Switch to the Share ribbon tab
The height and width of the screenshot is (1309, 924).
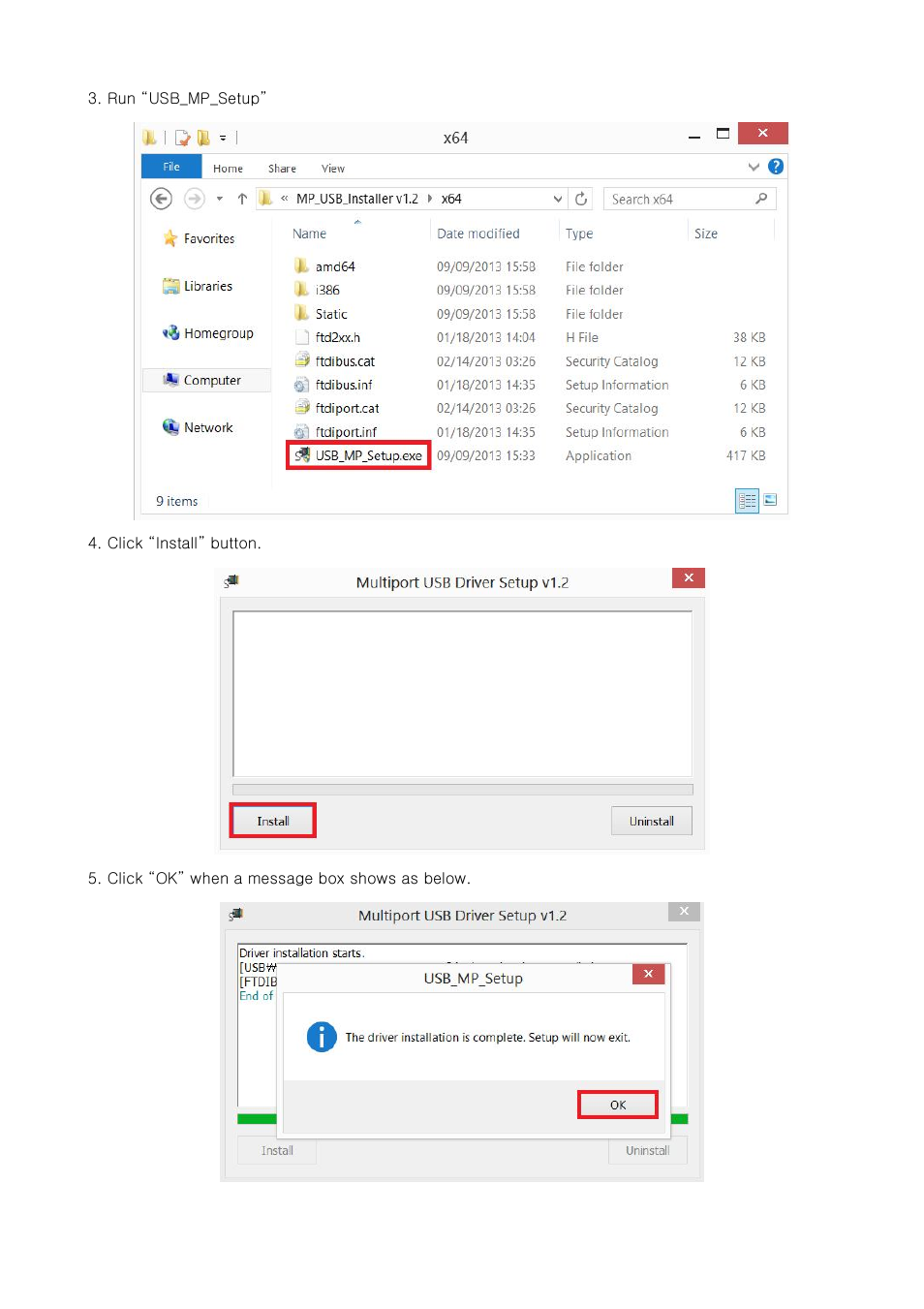(282, 169)
